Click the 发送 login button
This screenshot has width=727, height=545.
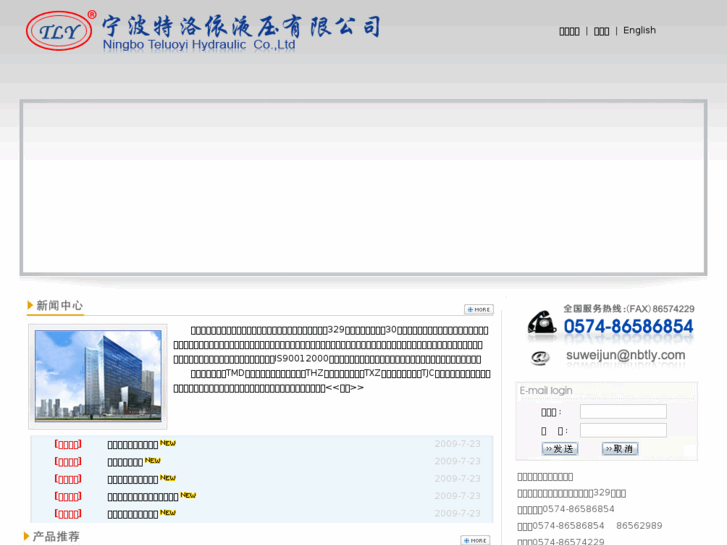click(x=560, y=449)
